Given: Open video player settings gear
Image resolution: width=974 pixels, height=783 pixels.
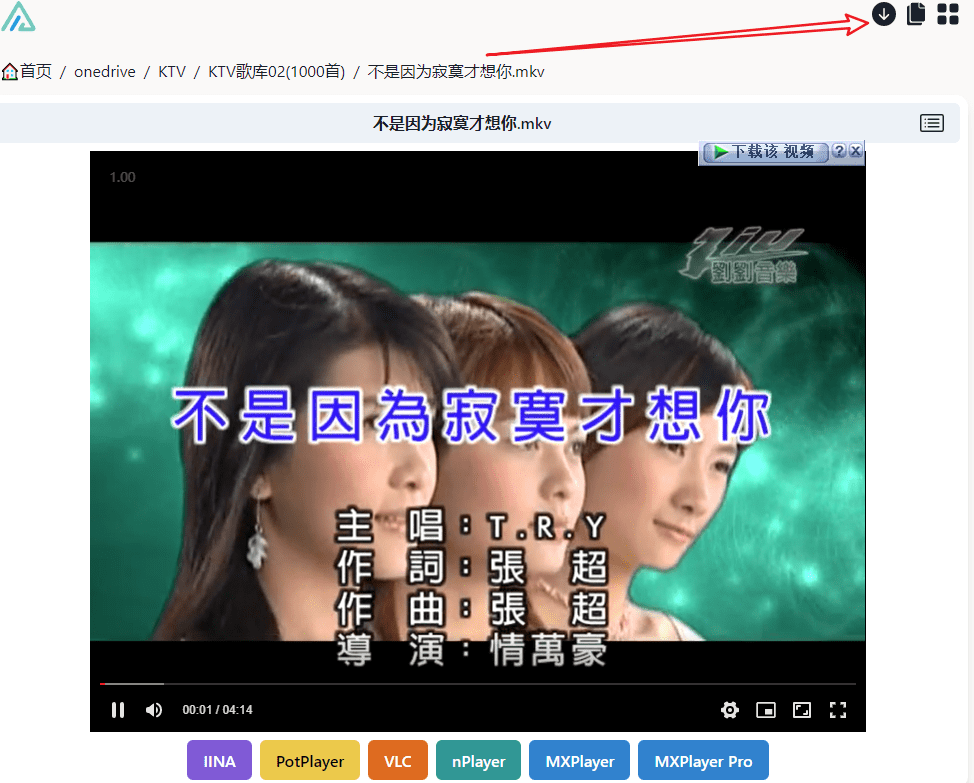Looking at the screenshot, I should pyautogui.click(x=730, y=710).
